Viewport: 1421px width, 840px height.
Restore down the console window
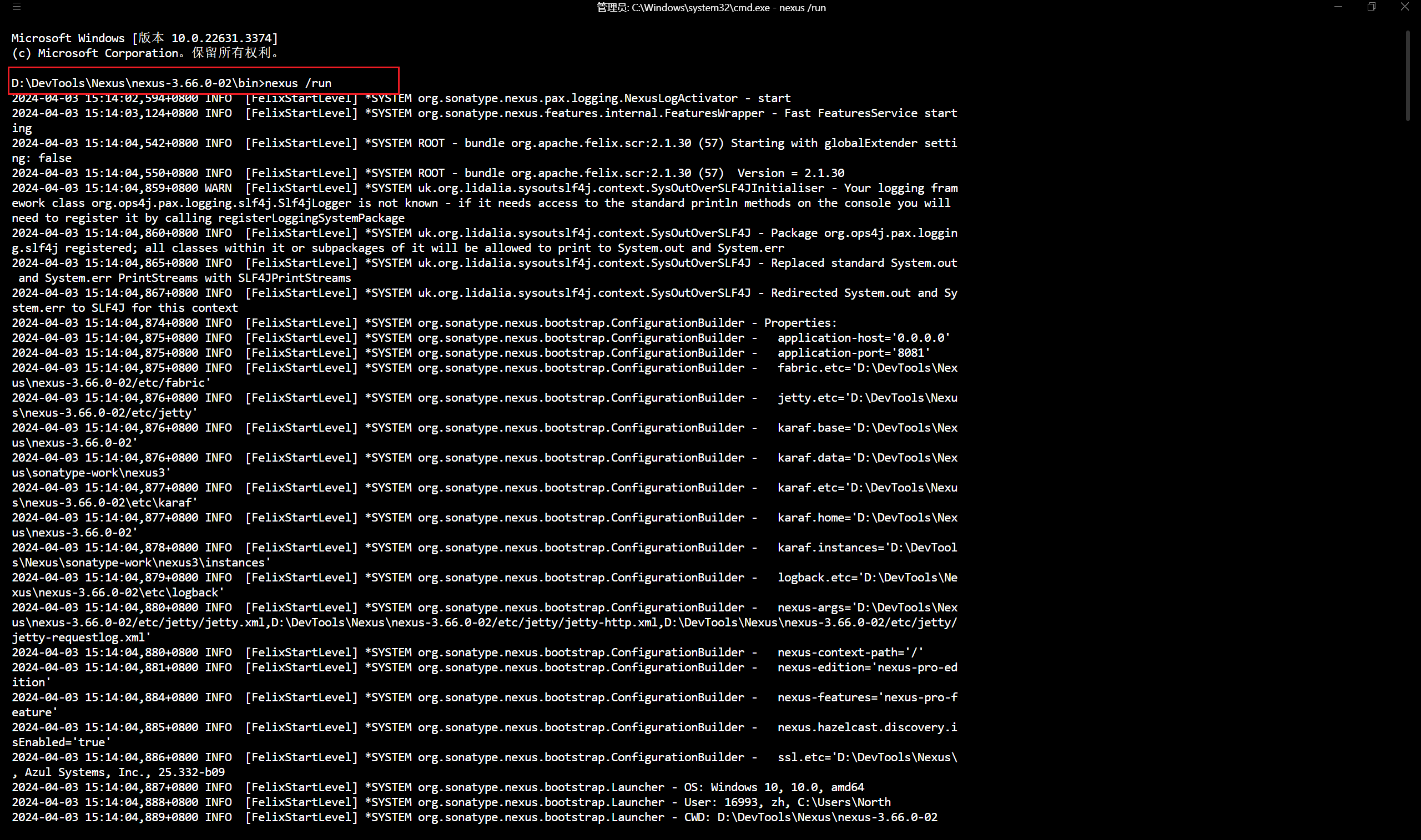pos(1371,7)
